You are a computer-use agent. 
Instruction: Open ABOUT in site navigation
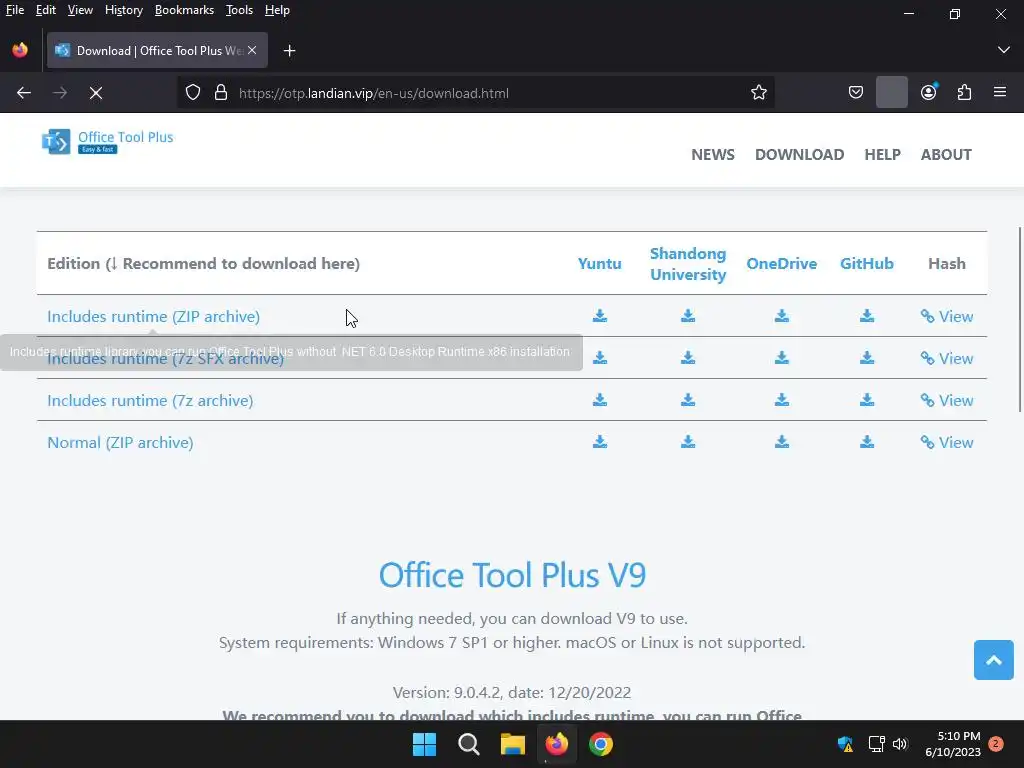[x=946, y=154]
